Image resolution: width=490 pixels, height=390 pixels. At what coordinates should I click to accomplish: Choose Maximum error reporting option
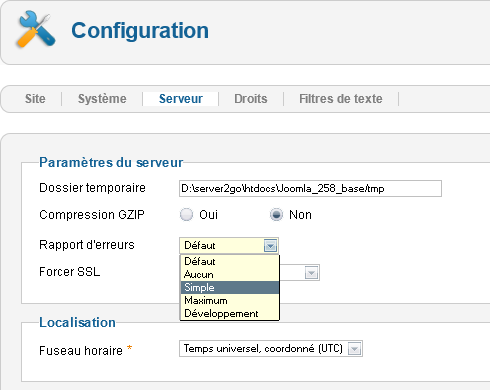229,300
